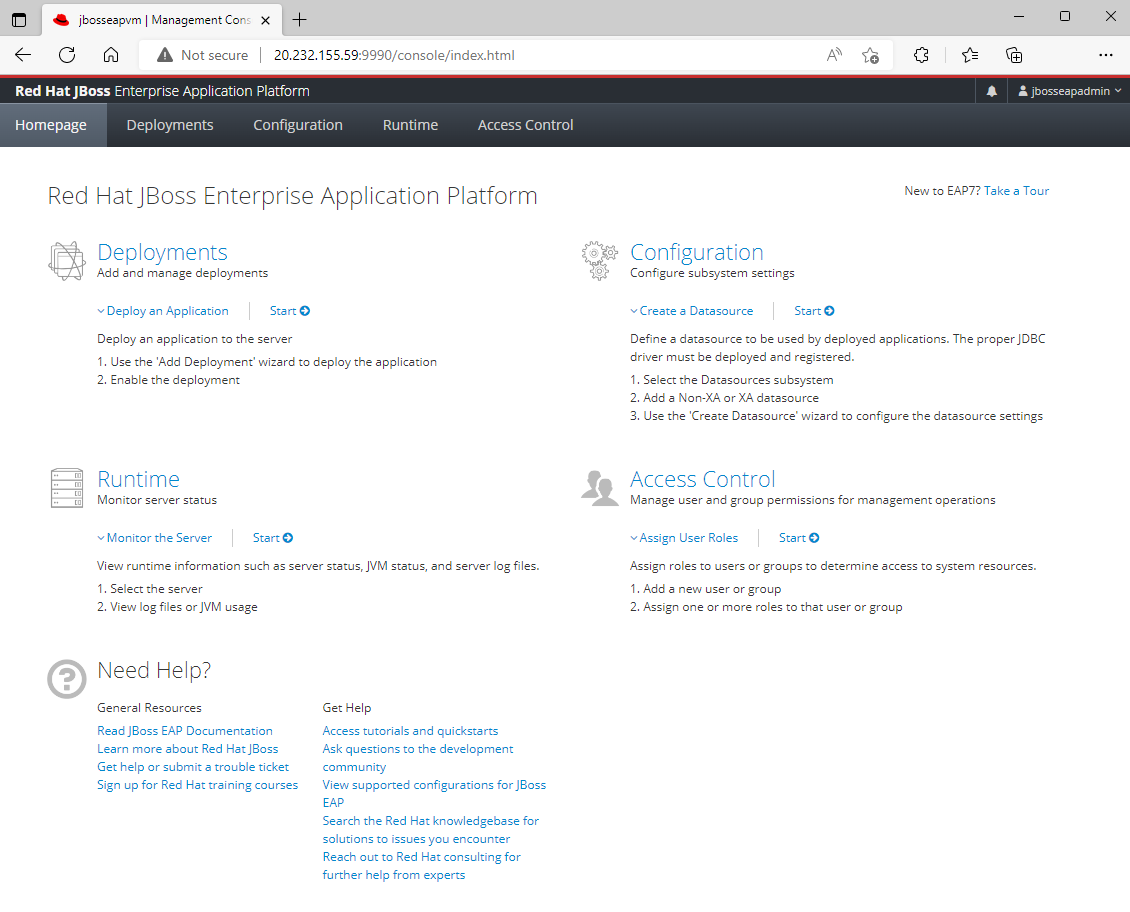Viewport: 1130px width, 912px height.
Task: Open Access tutorials and quickstarts link
Action: (410, 730)
